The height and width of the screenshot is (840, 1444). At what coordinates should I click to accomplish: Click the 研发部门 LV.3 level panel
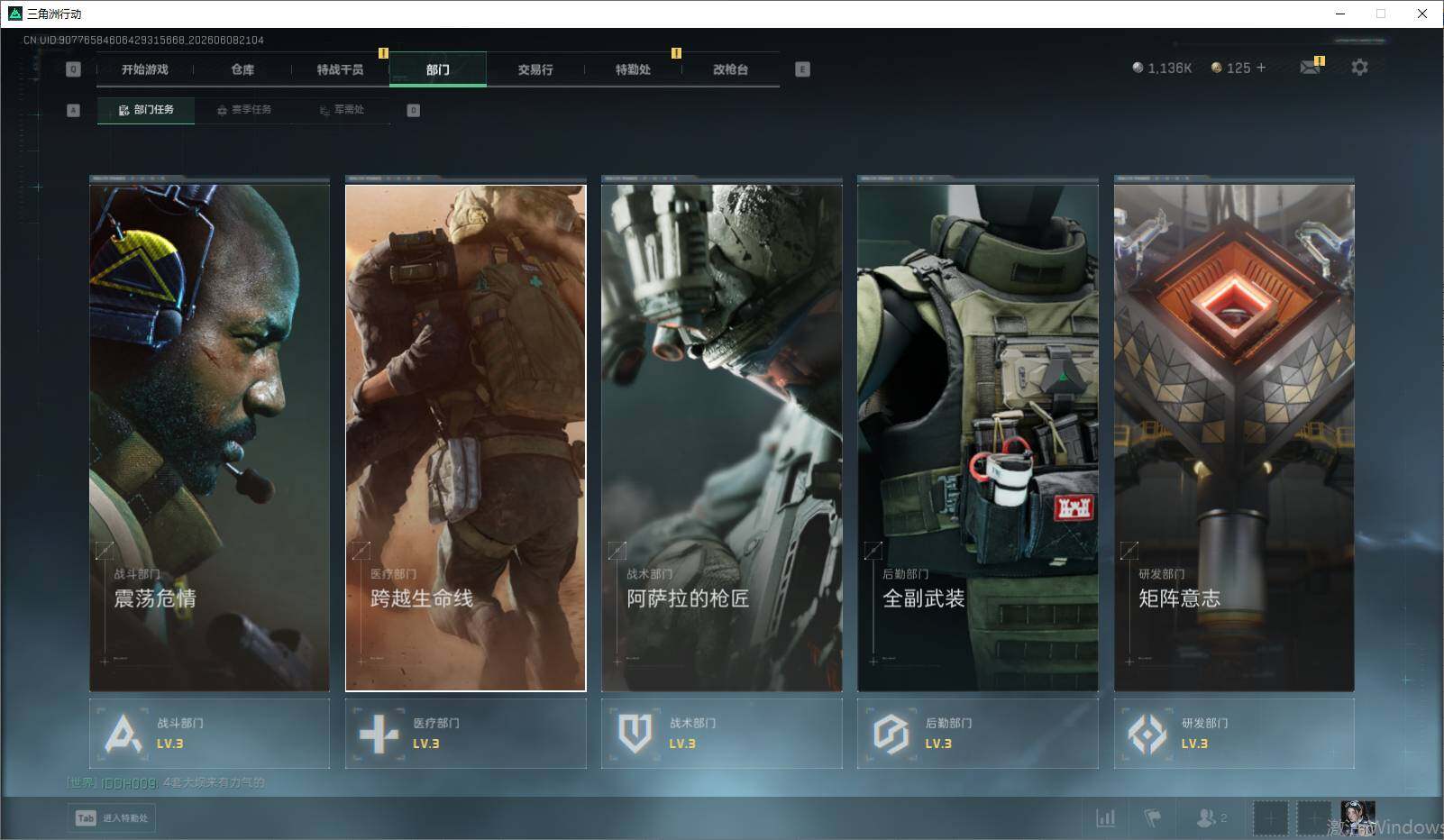coord(1234,734)
